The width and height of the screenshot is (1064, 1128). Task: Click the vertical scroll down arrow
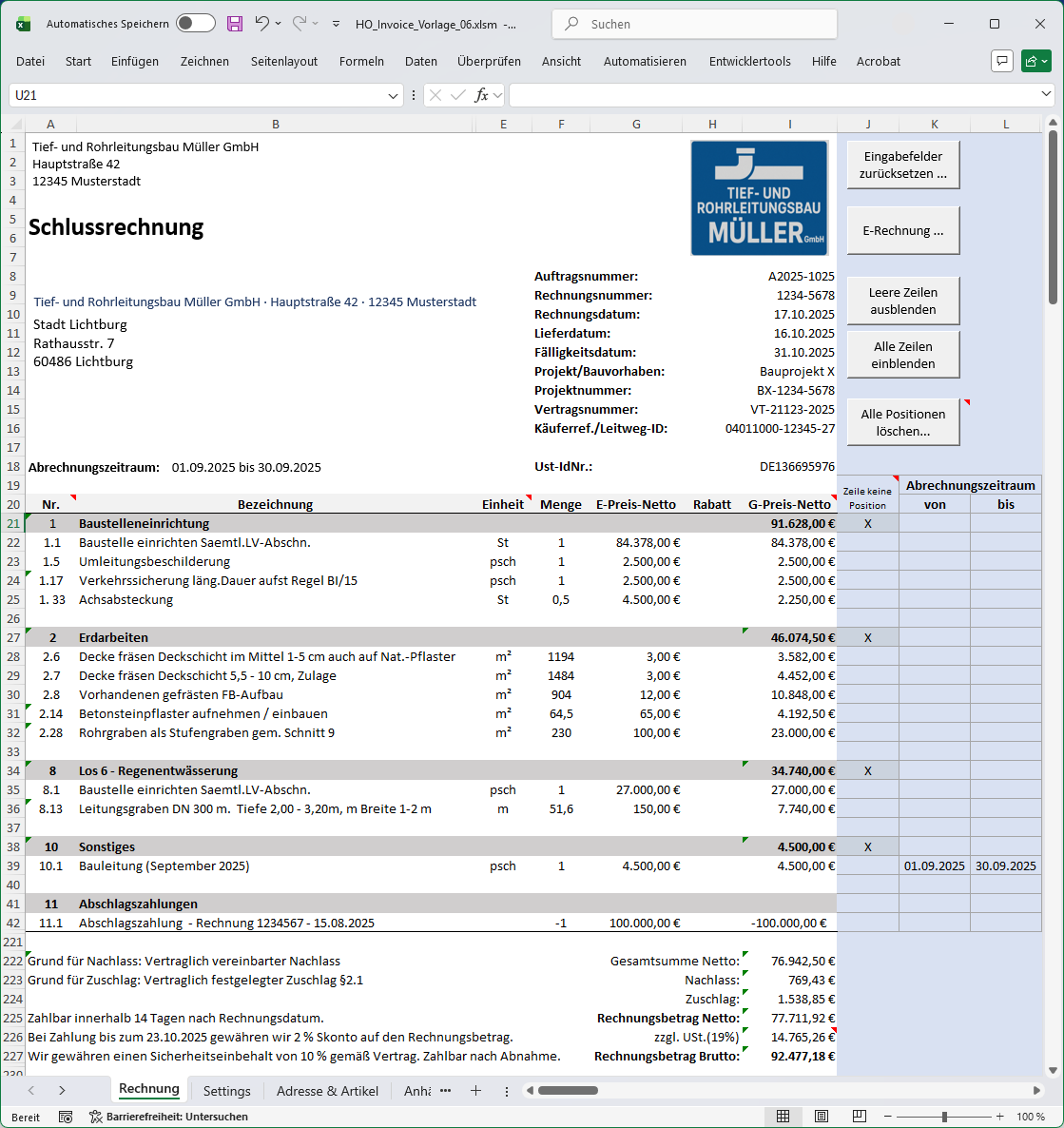click(1053, 1070)
